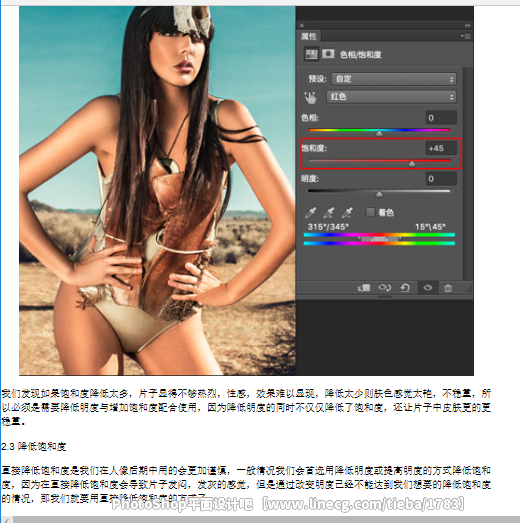
Task: Open the 预设 preset dropdown
Action: pos(394,79)
